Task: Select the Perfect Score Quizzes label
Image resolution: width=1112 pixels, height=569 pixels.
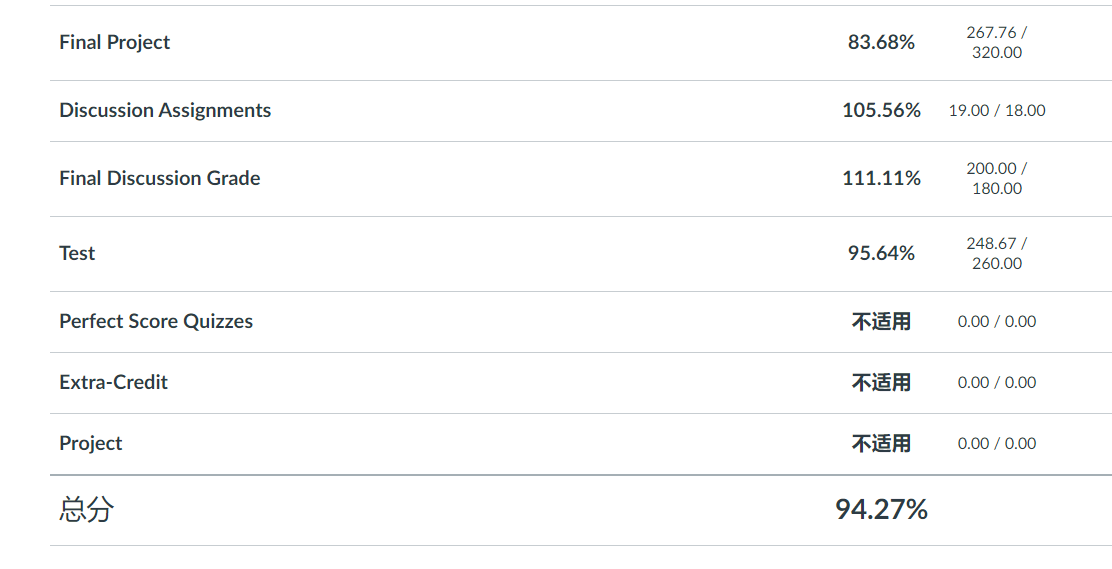Action: click(x=156, y=321)
